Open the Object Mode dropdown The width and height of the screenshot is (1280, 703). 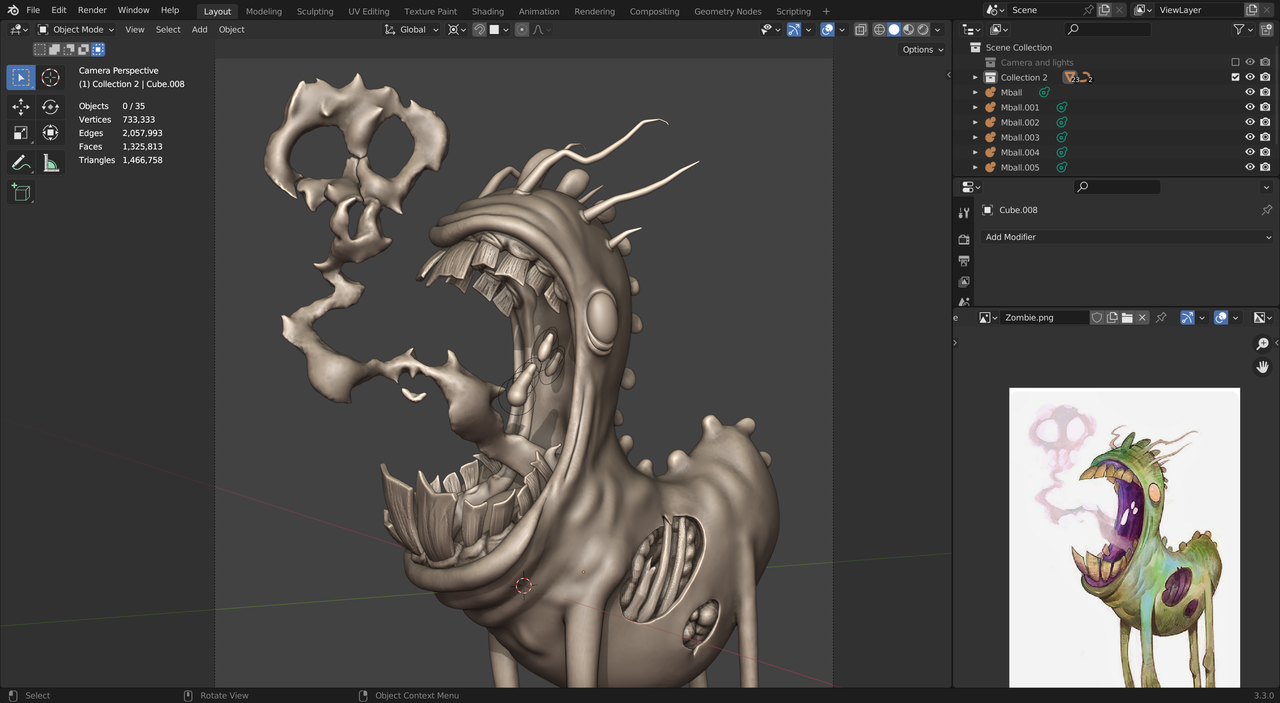(77, 30)
